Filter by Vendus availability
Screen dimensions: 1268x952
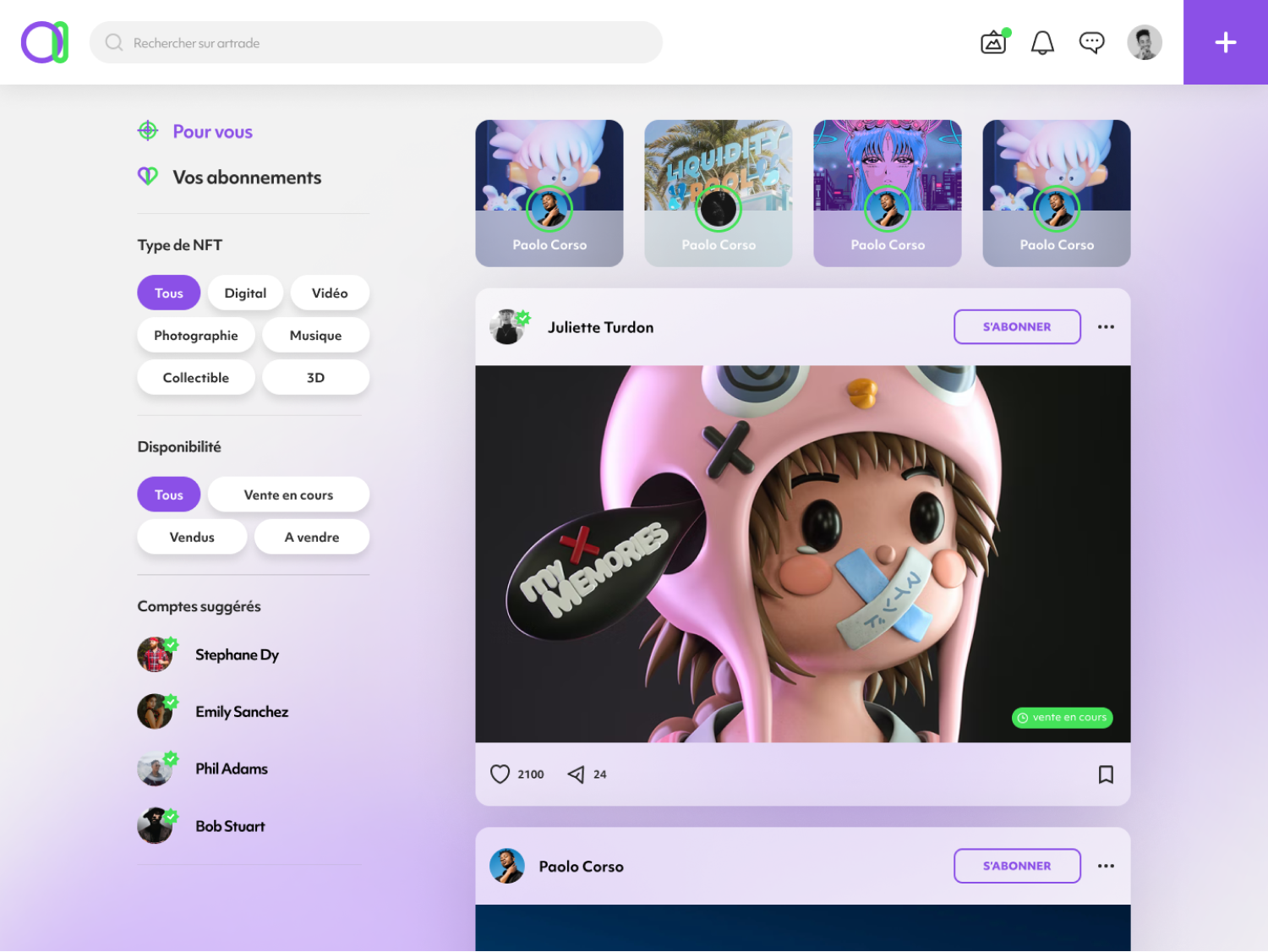coord(192,537)
